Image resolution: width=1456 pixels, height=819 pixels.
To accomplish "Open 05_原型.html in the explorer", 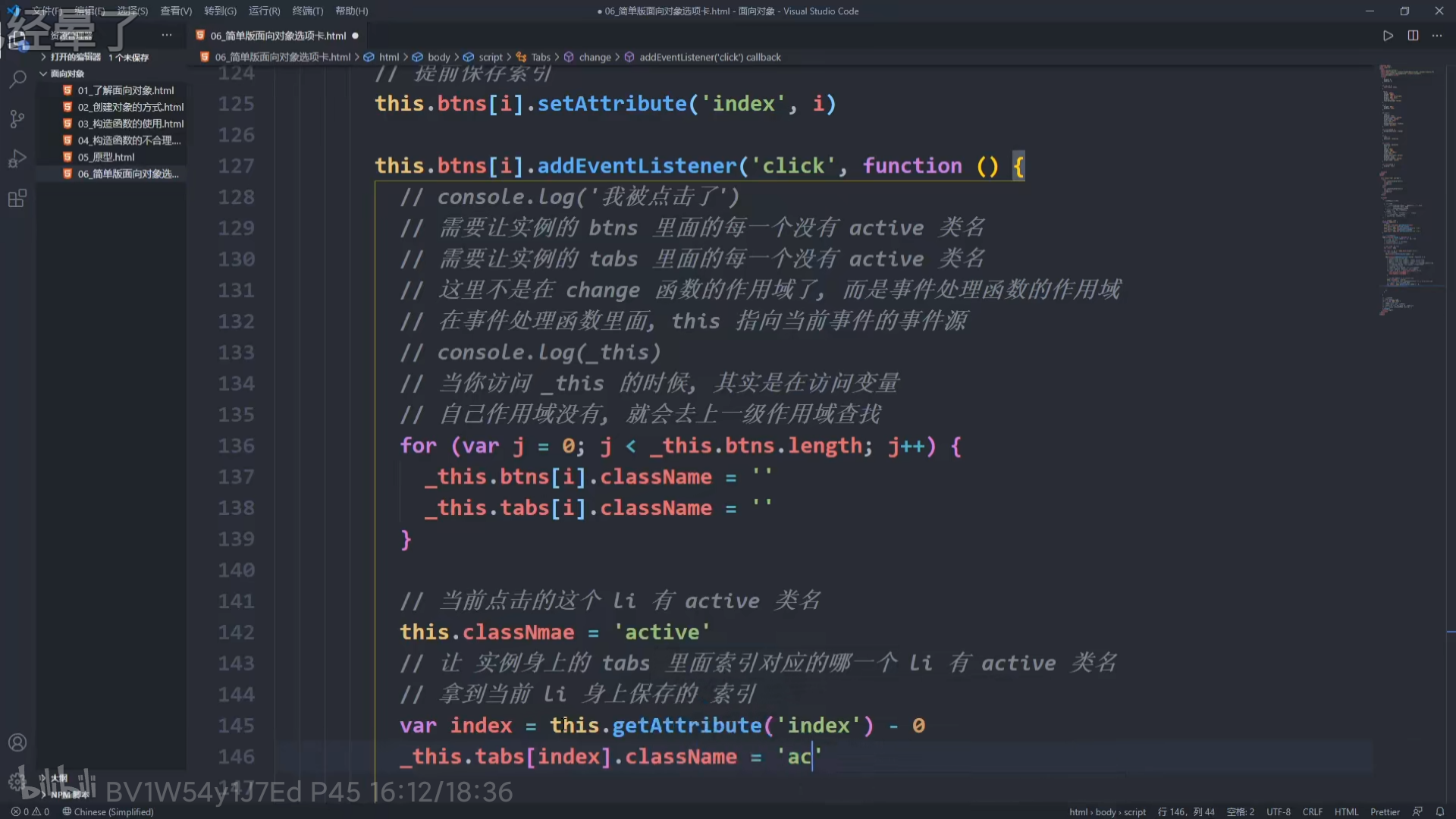I will point(106,157).
